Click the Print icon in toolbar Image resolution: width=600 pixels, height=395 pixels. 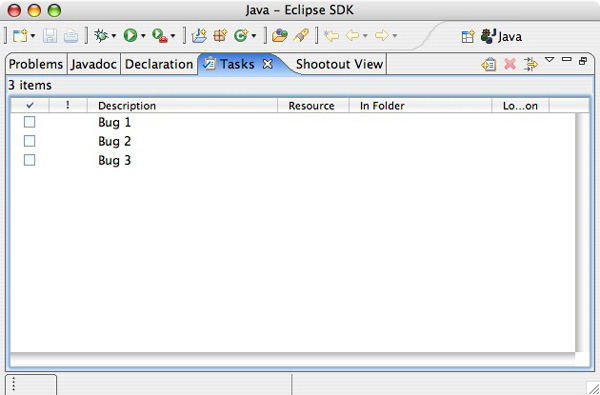pos(71,36)
